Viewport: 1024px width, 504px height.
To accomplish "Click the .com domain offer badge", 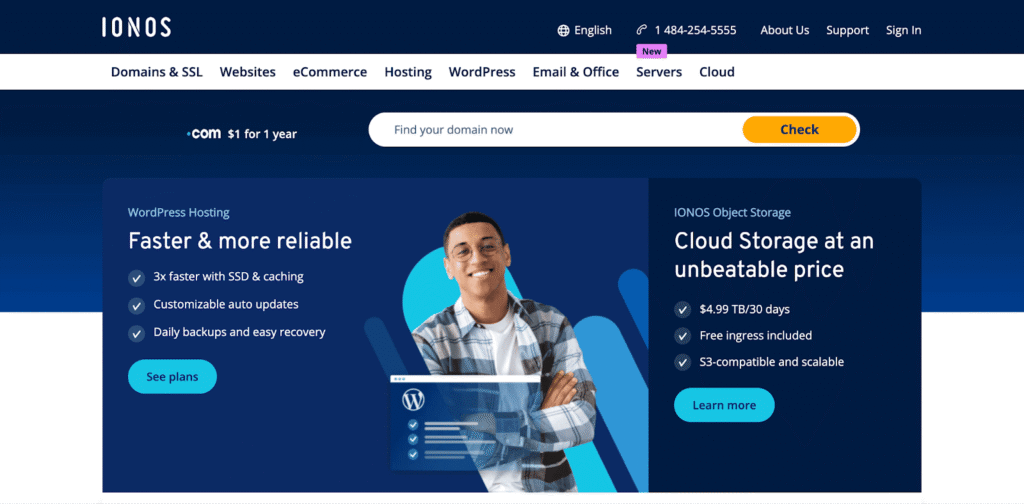I will 241,133.
